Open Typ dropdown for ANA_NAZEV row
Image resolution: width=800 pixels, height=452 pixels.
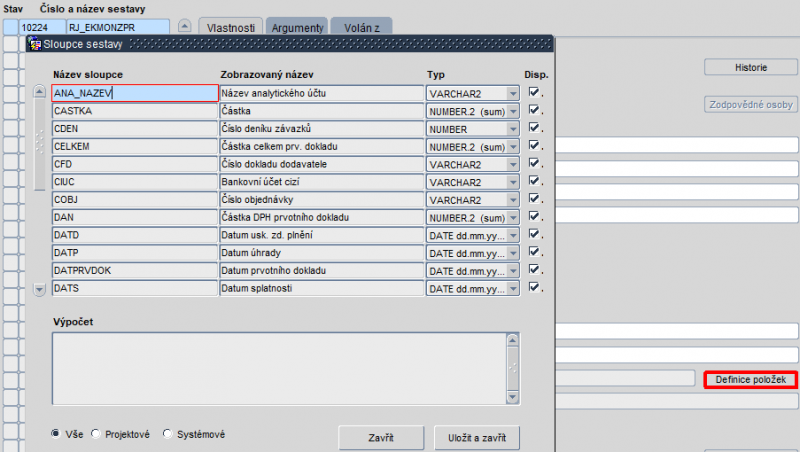pos(513,93)
